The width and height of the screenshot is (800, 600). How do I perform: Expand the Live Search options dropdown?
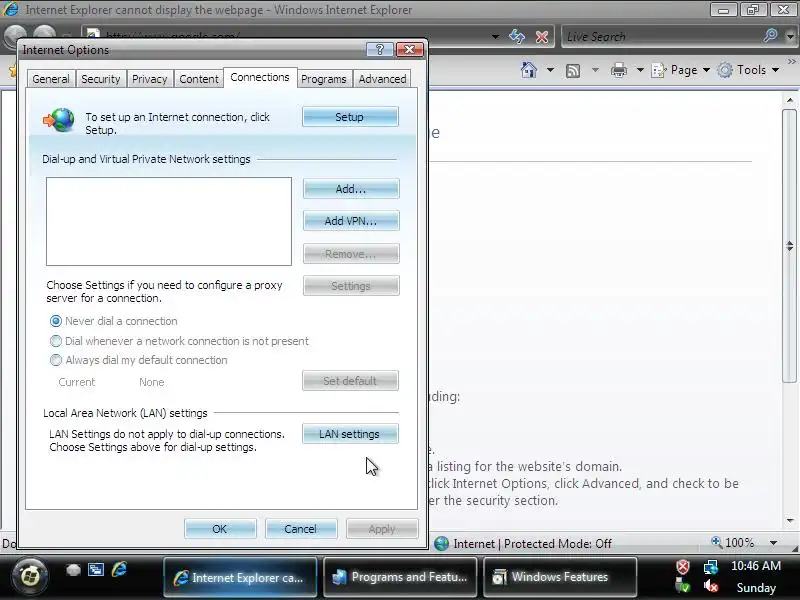point(790,36)
